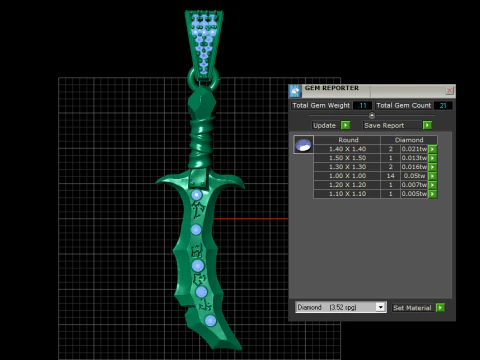Click the 0.007tw weight cell
The image size is (480, 360).
[x=414, y=185]
